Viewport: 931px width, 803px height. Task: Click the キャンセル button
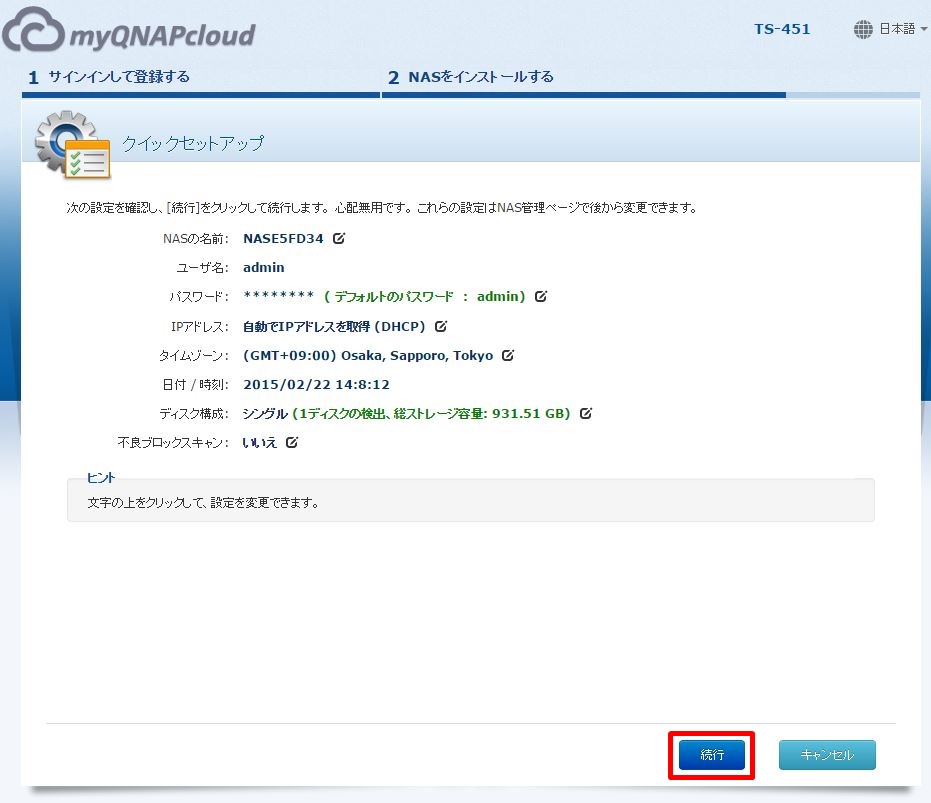pyautogui.click(x=827, y=755)
